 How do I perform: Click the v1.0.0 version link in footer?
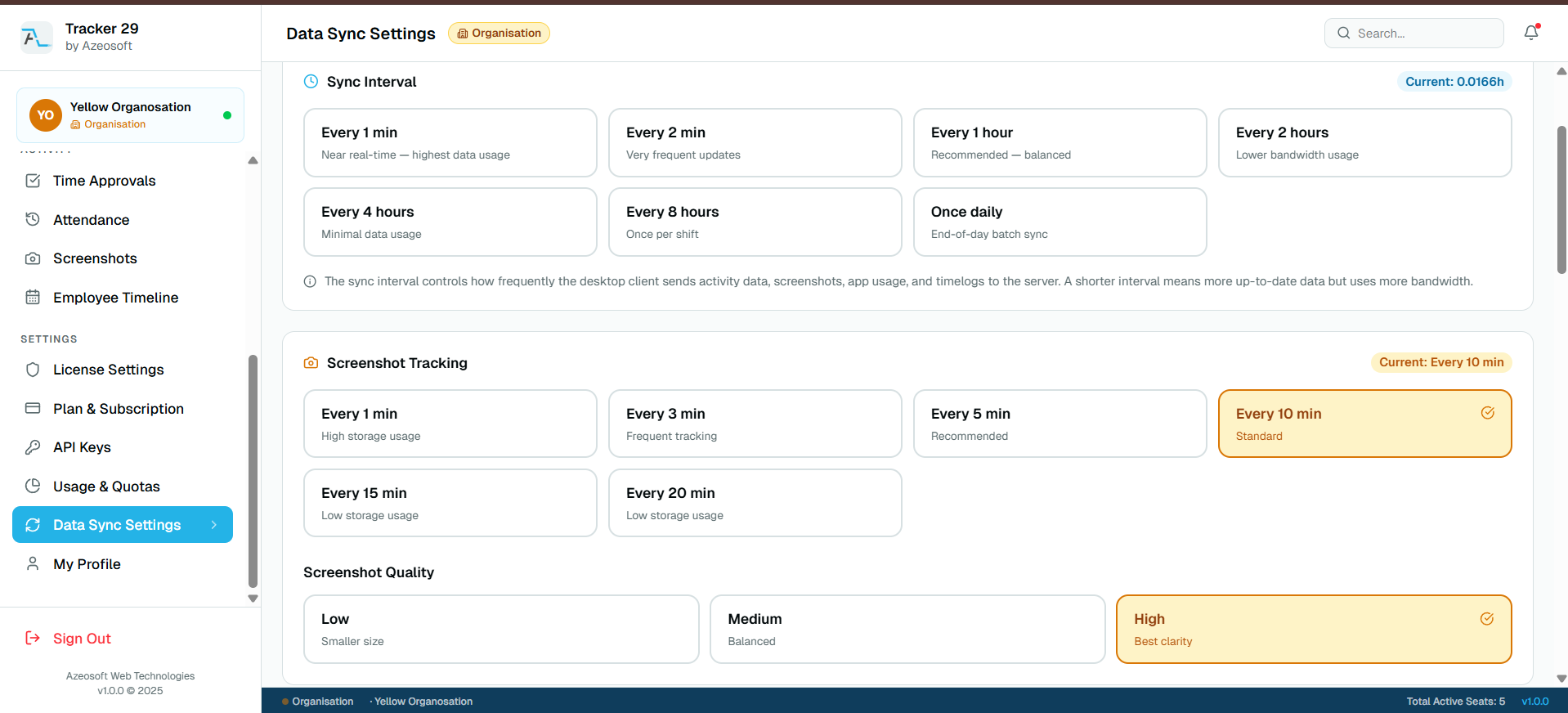tap(1535, 701)
